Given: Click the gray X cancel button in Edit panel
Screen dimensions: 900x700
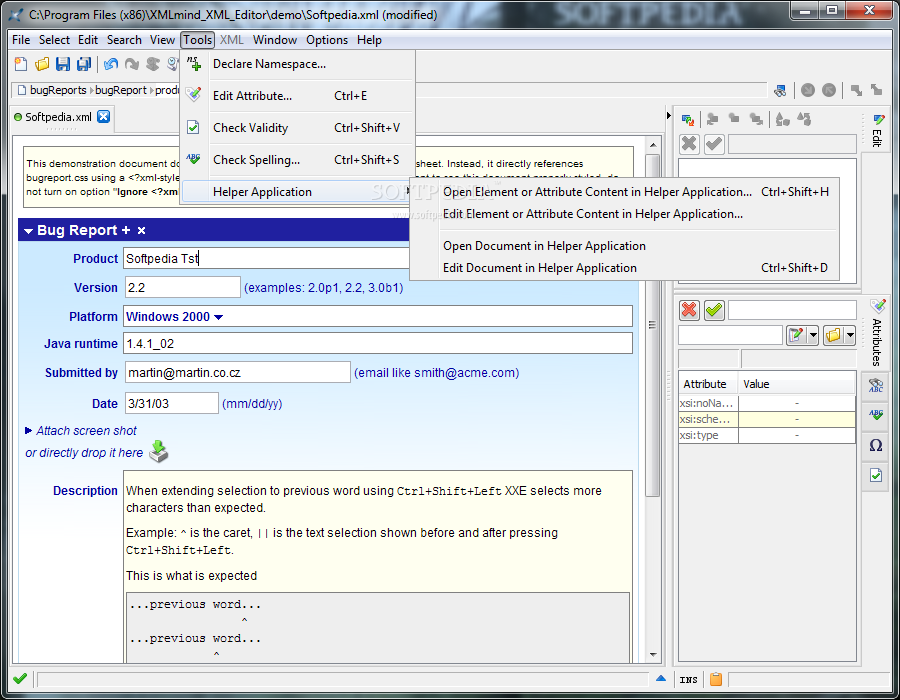Looking at the screenshot, I should pyautogui.click(x=689, y=143).
